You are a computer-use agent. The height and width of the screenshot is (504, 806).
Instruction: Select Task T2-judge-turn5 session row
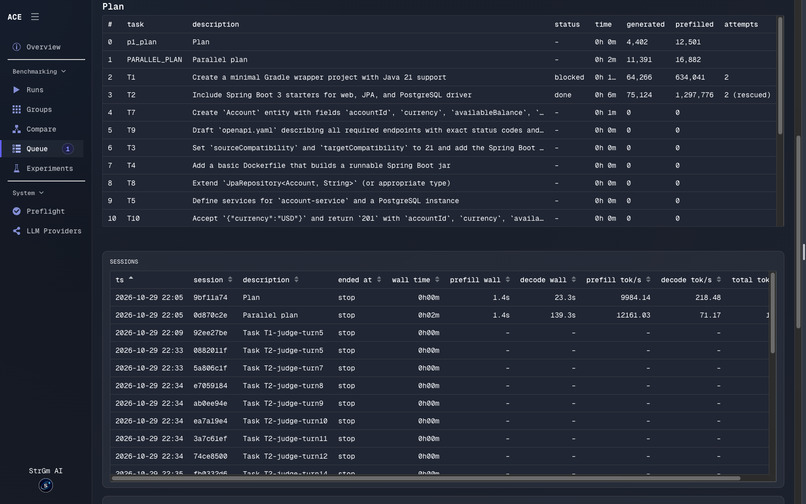coord(439,350)
